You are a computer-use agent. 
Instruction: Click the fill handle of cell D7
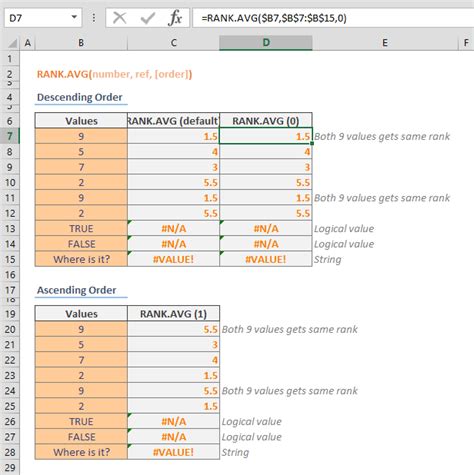[312, 143]
